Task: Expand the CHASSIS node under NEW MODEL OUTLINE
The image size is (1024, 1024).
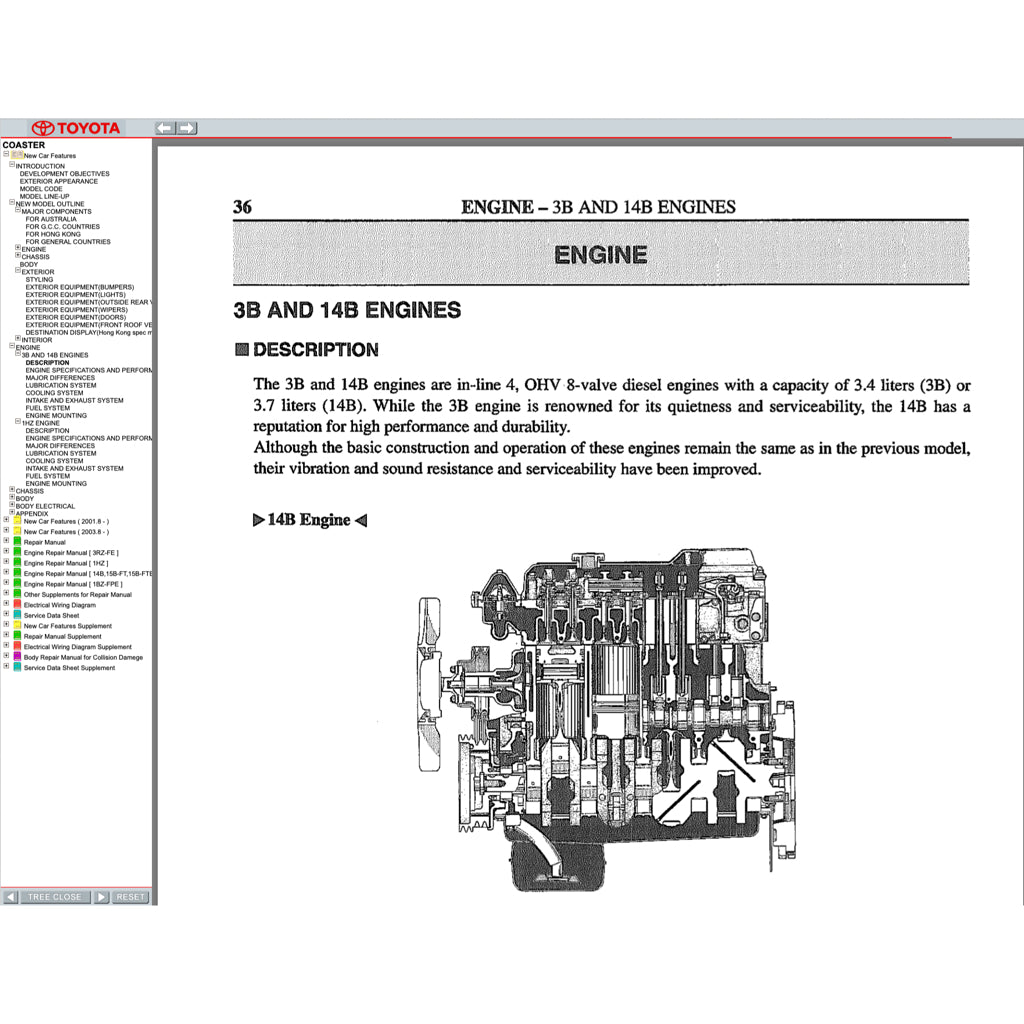Action: (x=17, y=257)
